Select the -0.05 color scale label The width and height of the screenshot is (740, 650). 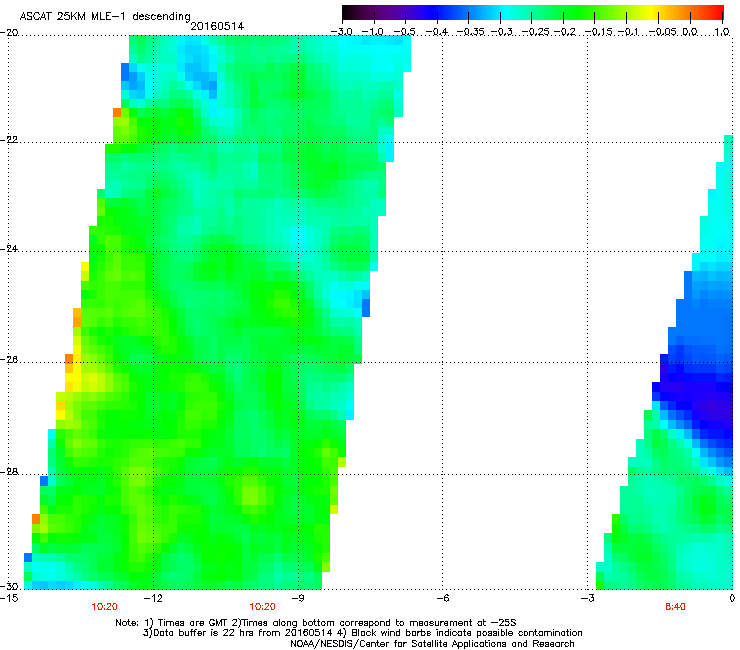[663, 32]
